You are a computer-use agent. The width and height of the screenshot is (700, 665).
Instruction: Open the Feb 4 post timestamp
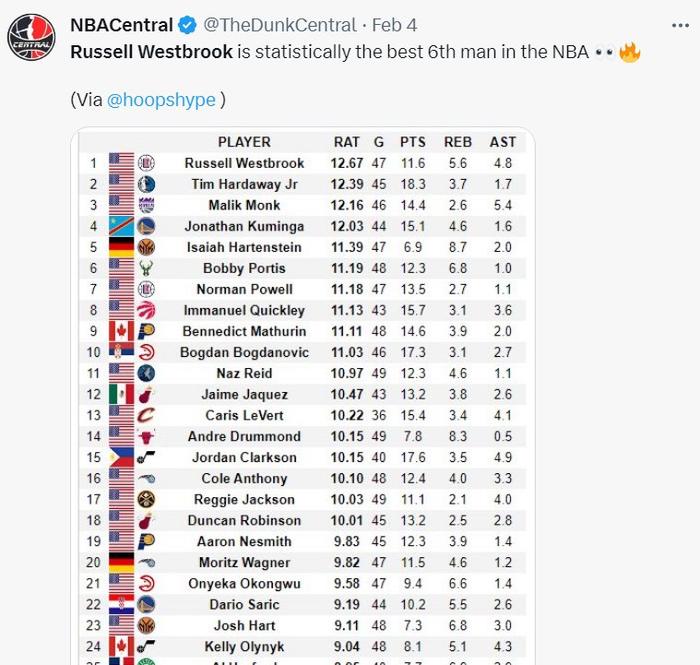click(394, 25)
